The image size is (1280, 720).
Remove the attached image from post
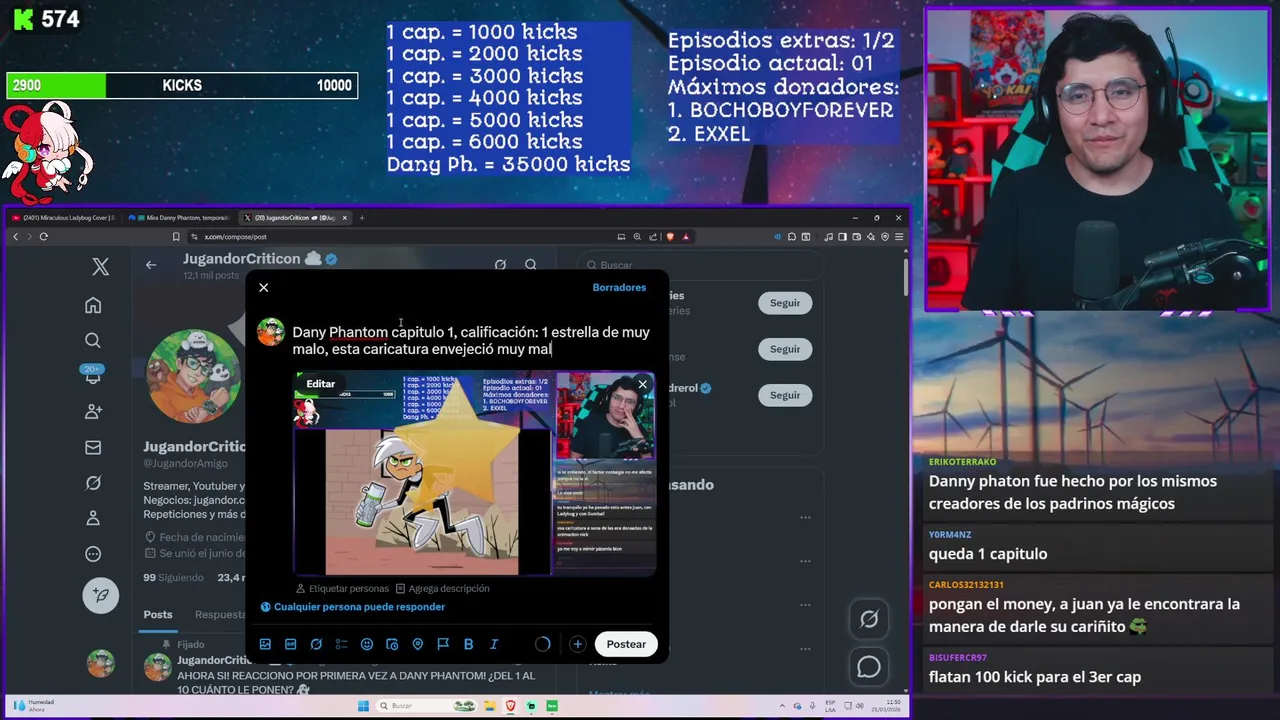coord(642,385)
